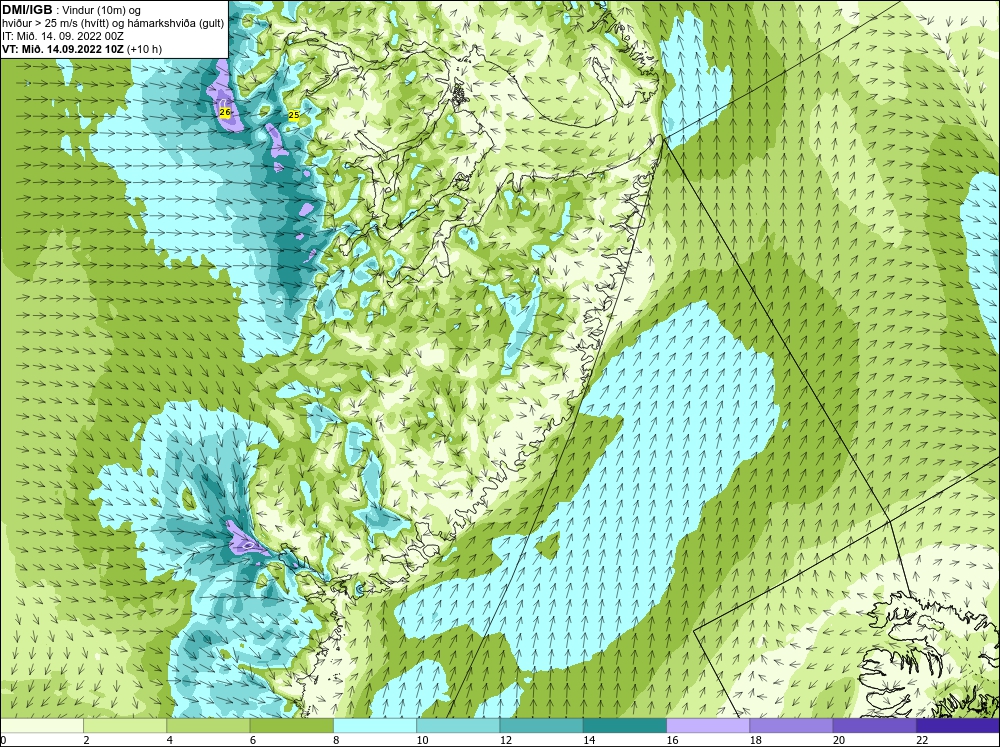Click the legend value 20
The width and height of the screenshot is (1000, 747).
(x=839, y=740)
